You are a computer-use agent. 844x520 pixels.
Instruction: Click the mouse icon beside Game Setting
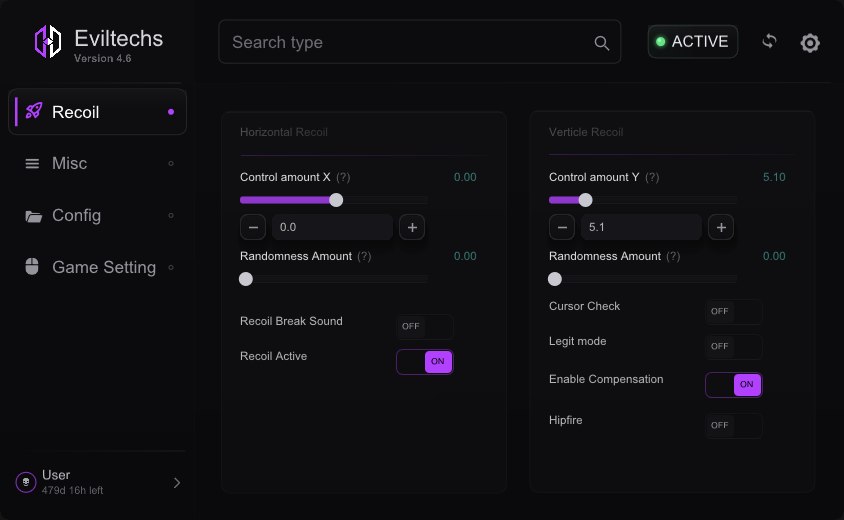(32, 266)
